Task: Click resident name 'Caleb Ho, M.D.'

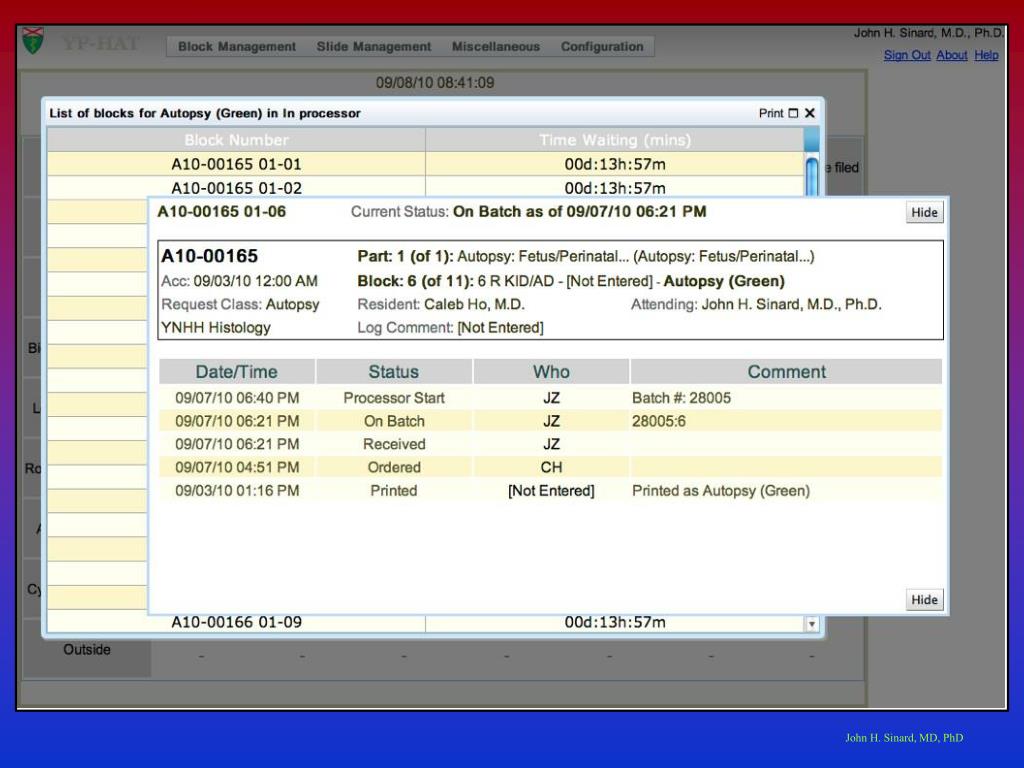Action: 474,304
